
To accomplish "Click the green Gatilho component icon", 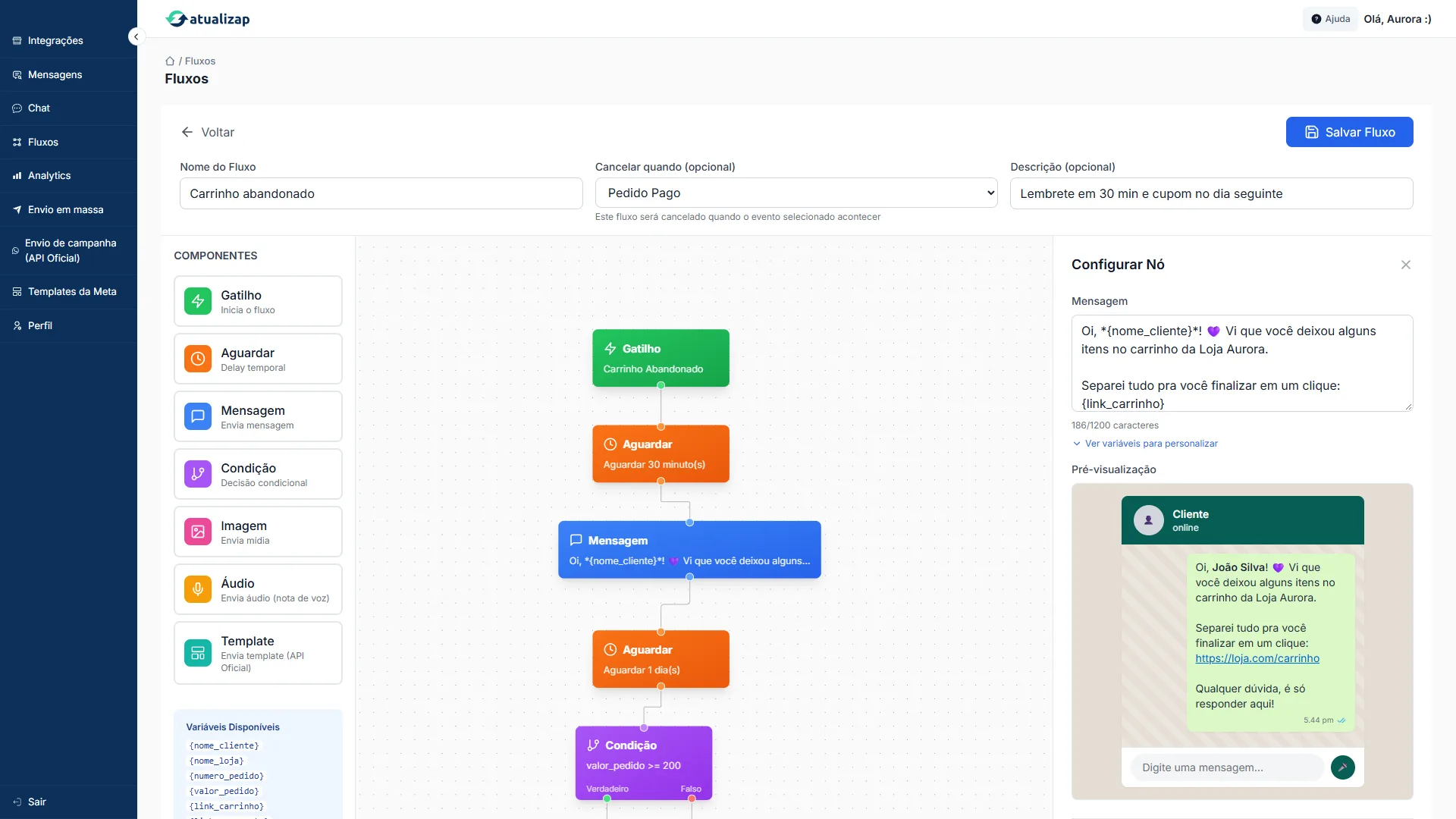I will pos(198,301).
